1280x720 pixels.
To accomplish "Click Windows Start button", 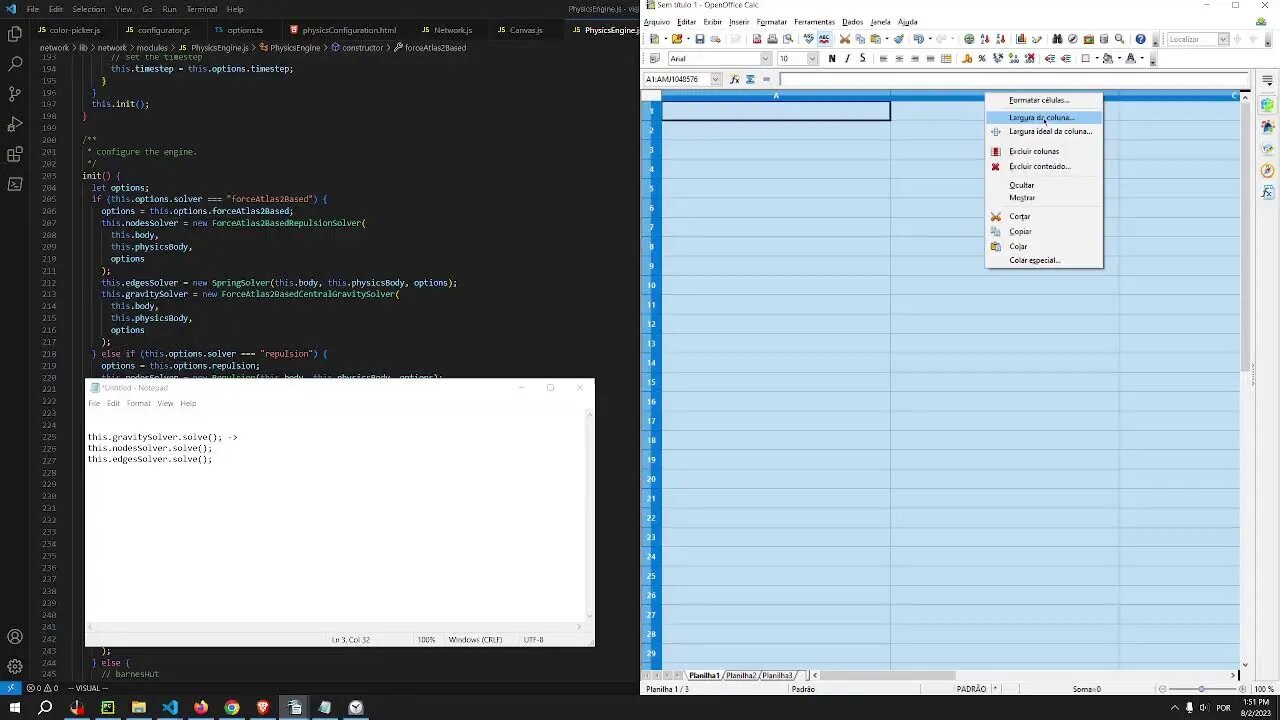I will pyautogui.click(x=14, y=707).
